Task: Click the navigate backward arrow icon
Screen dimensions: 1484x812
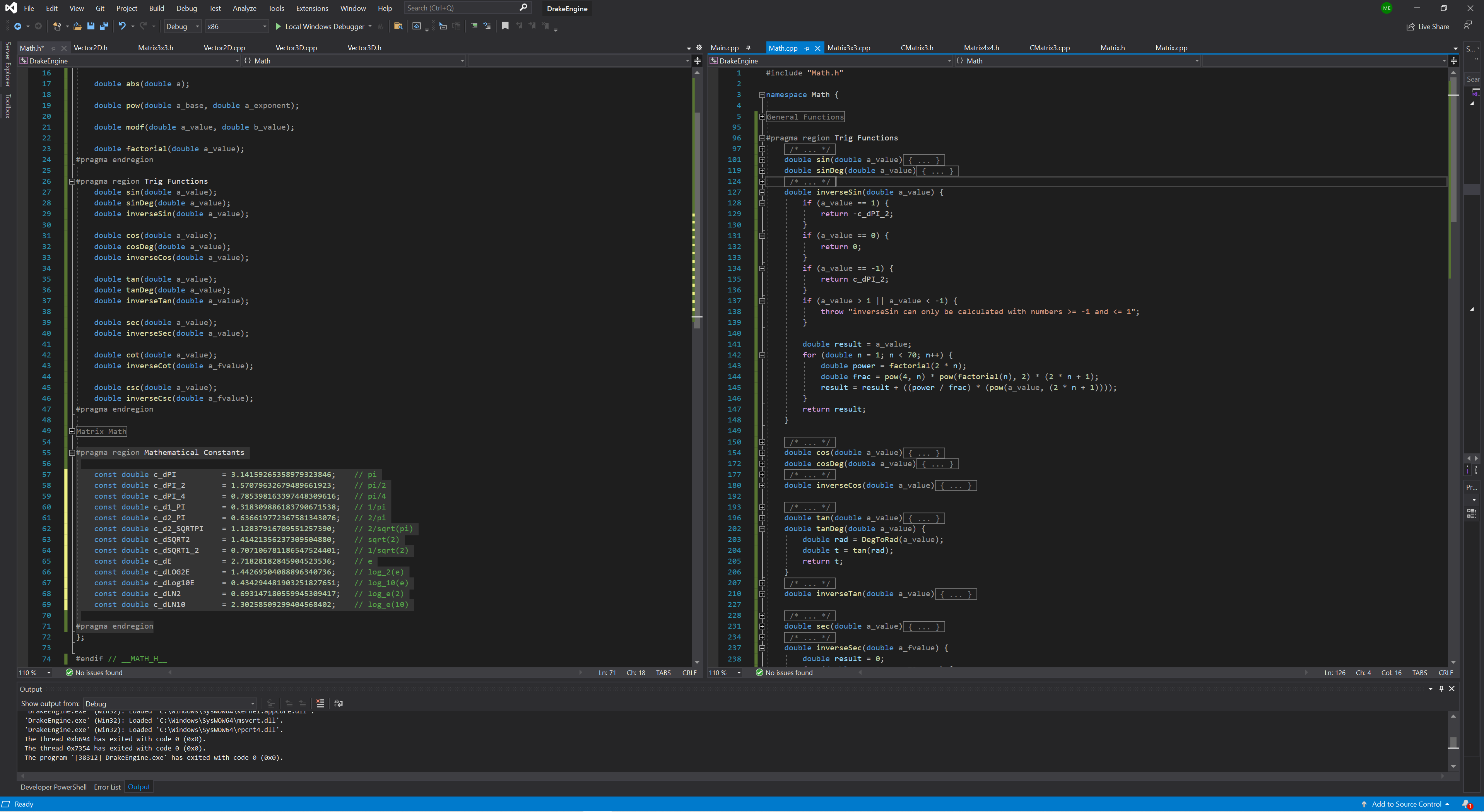Action: point(18,26)
